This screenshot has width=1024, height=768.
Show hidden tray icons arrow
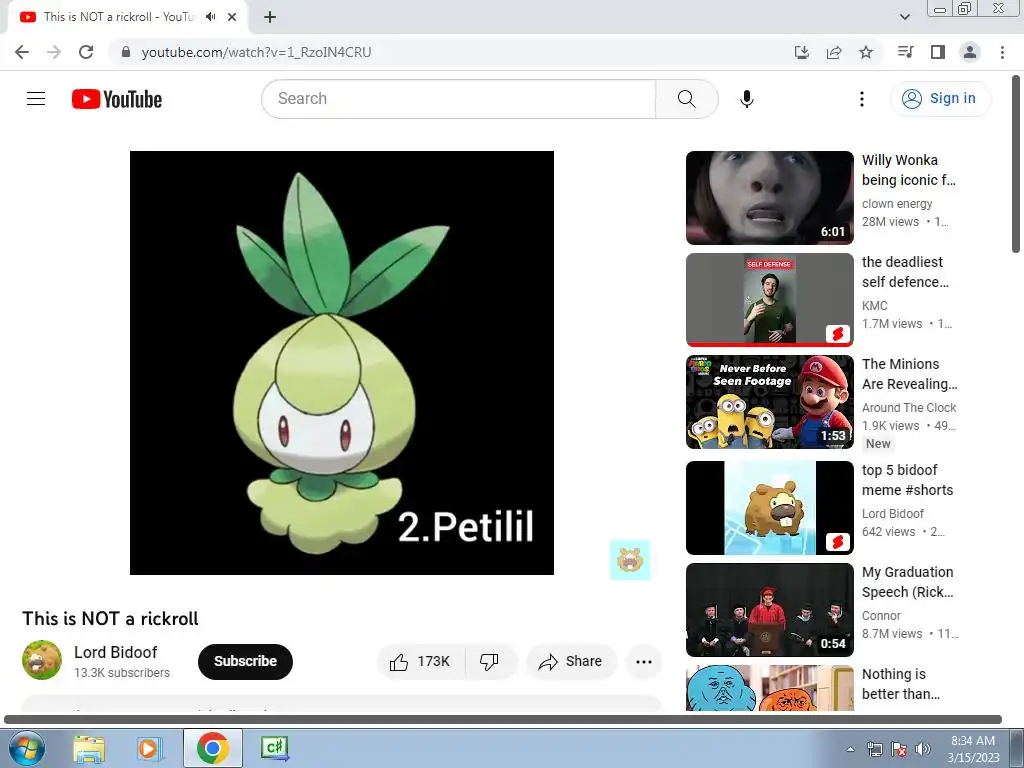pyautogui.click(x=850, y=749)
